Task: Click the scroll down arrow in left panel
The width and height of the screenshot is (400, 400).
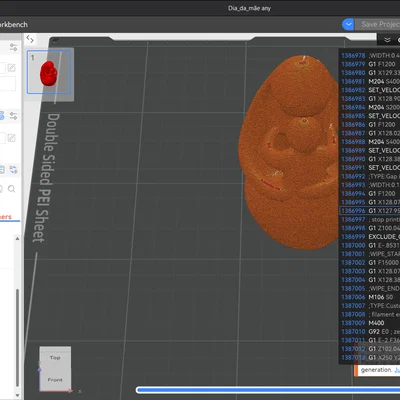Action: [17, 395]
